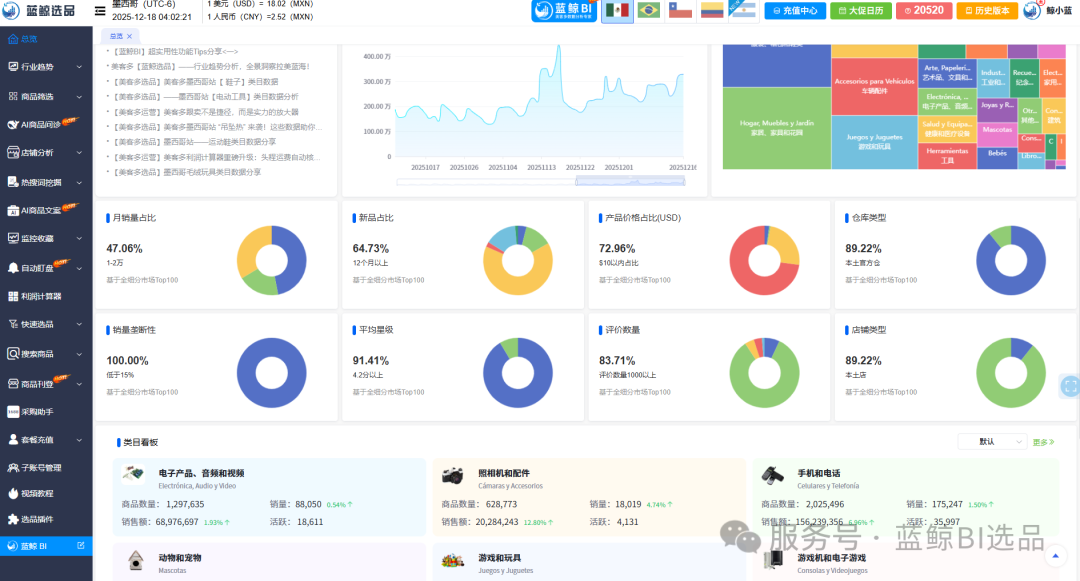Switch to the Colombia flag site
The image size is (1080, 581).
point(712,10)
